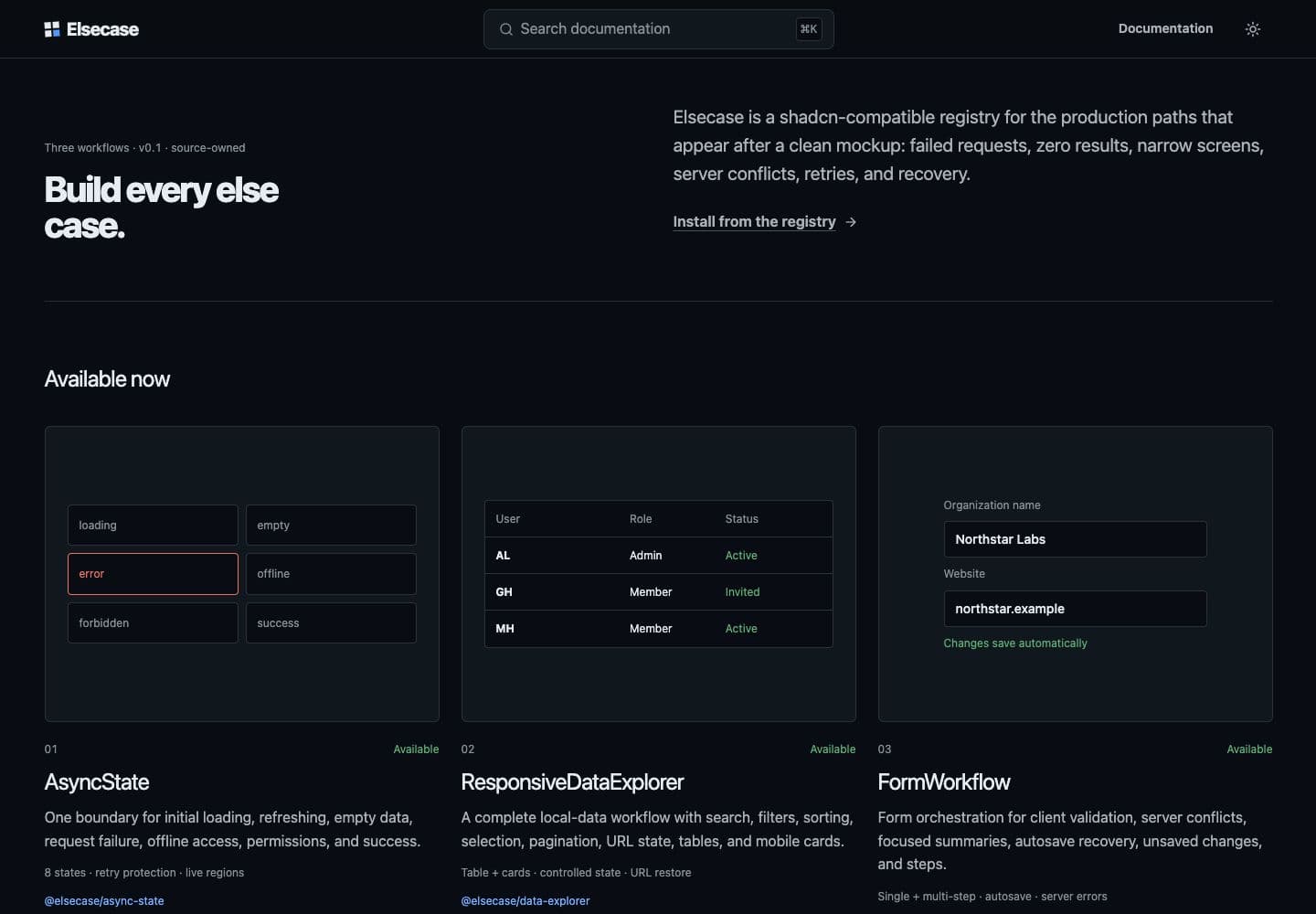Click the arrow icon after Install from the registry
The width and height of the screenshot is (1316, 914).
(851, 222)
